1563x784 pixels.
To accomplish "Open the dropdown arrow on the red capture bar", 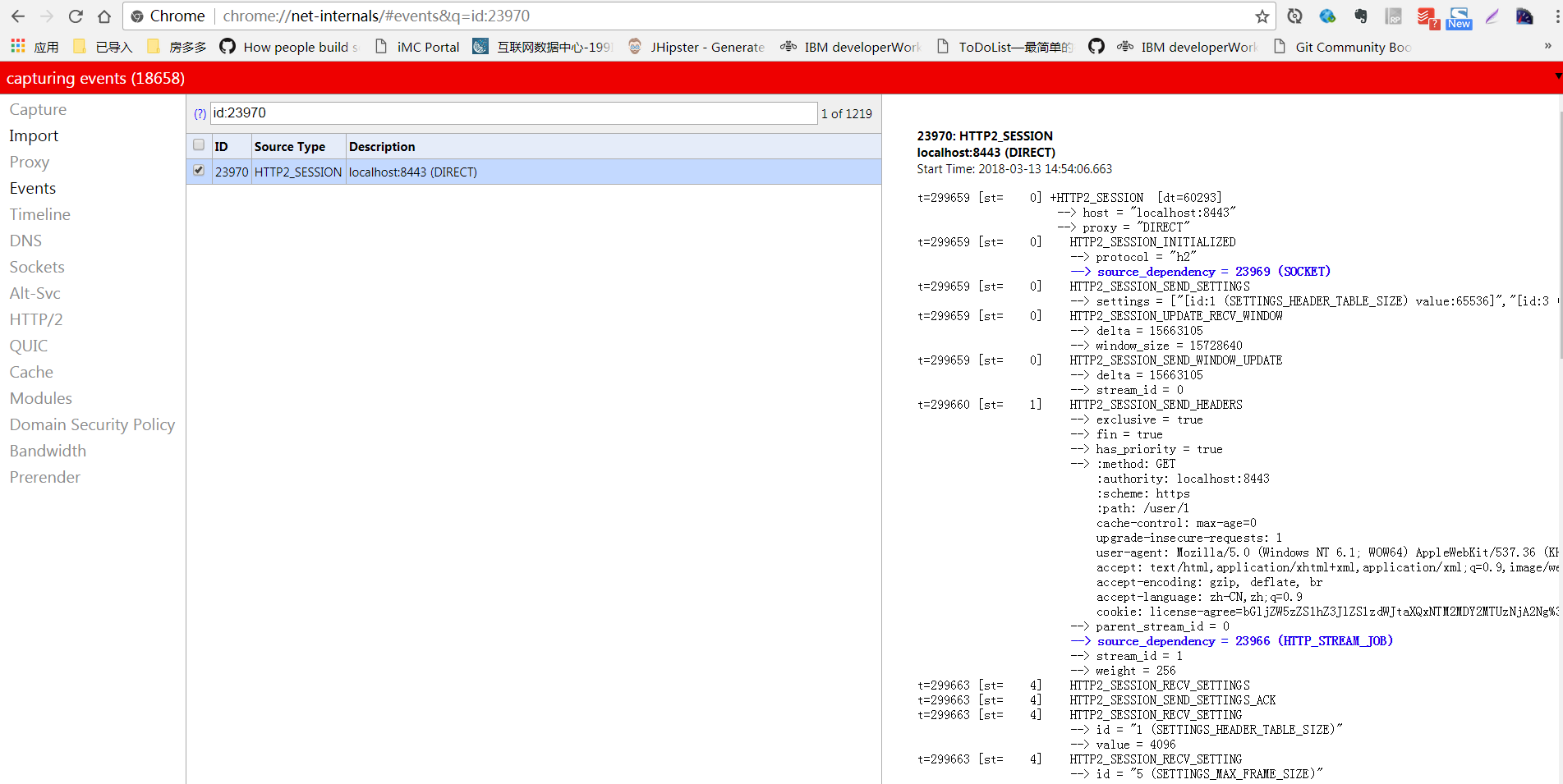I will pyautogui.click(x=1558, y=76).
